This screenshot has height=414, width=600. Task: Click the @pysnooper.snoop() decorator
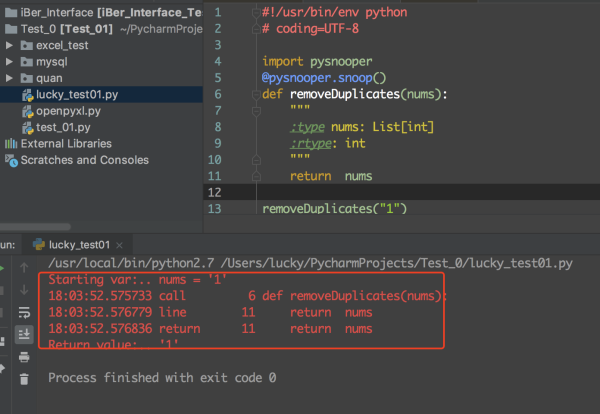coord(324,78)
